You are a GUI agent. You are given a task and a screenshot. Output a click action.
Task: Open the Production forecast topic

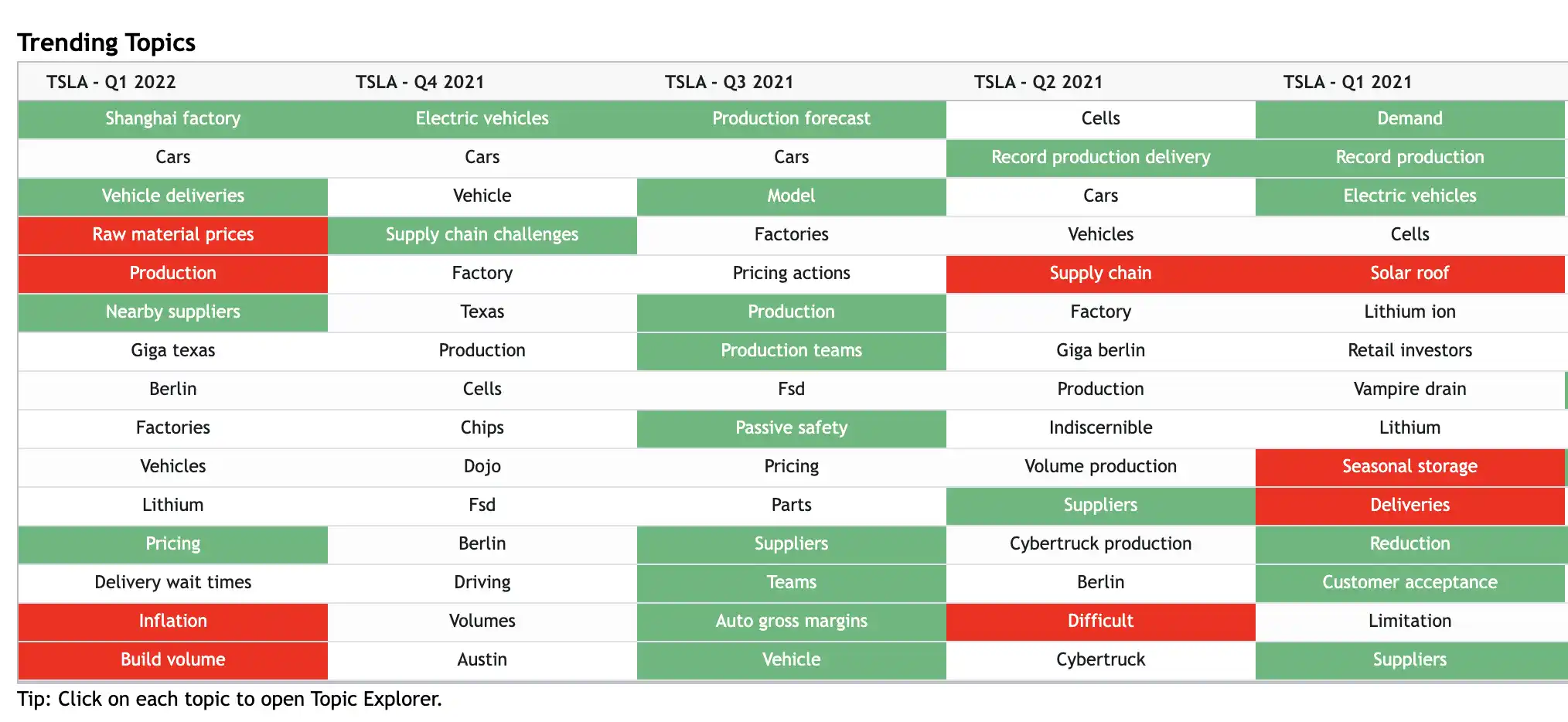click(x=791, y=118)
